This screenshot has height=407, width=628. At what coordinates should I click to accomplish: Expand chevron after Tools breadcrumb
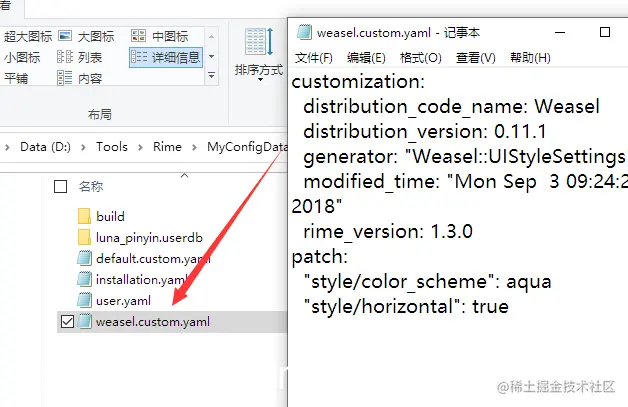140,147
